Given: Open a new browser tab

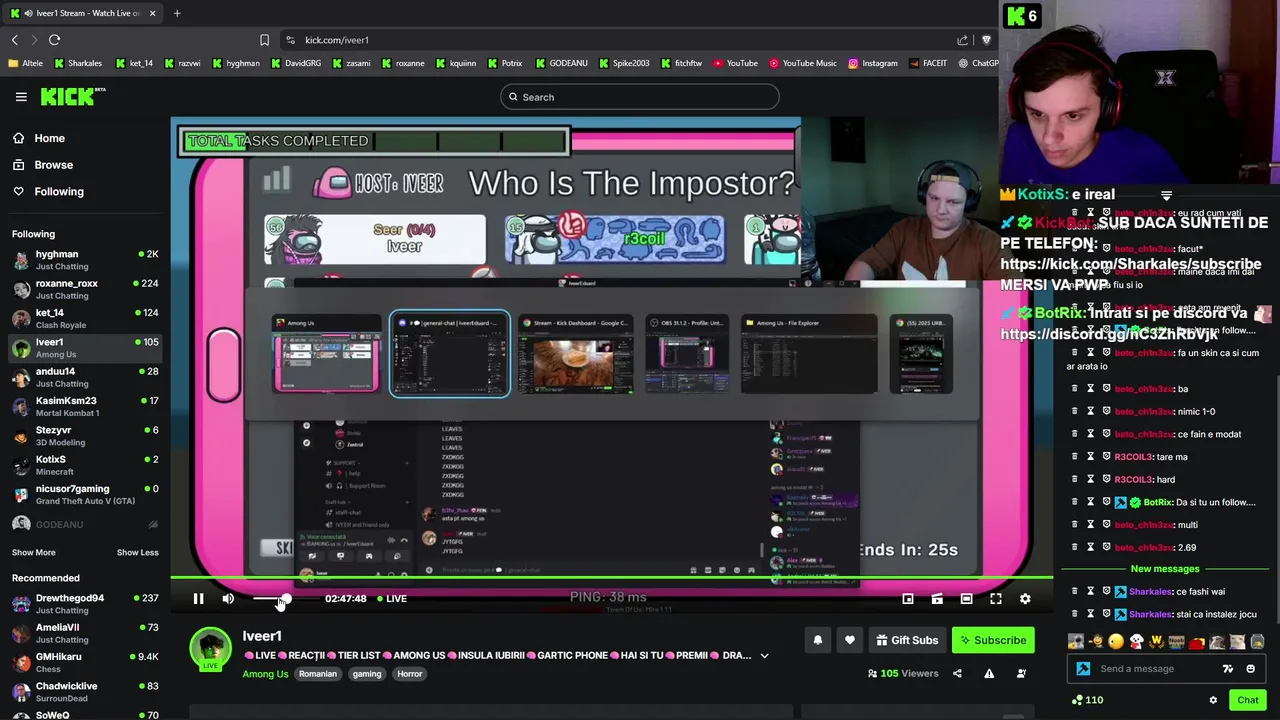Looking at the screenshot, I should 176,13.
